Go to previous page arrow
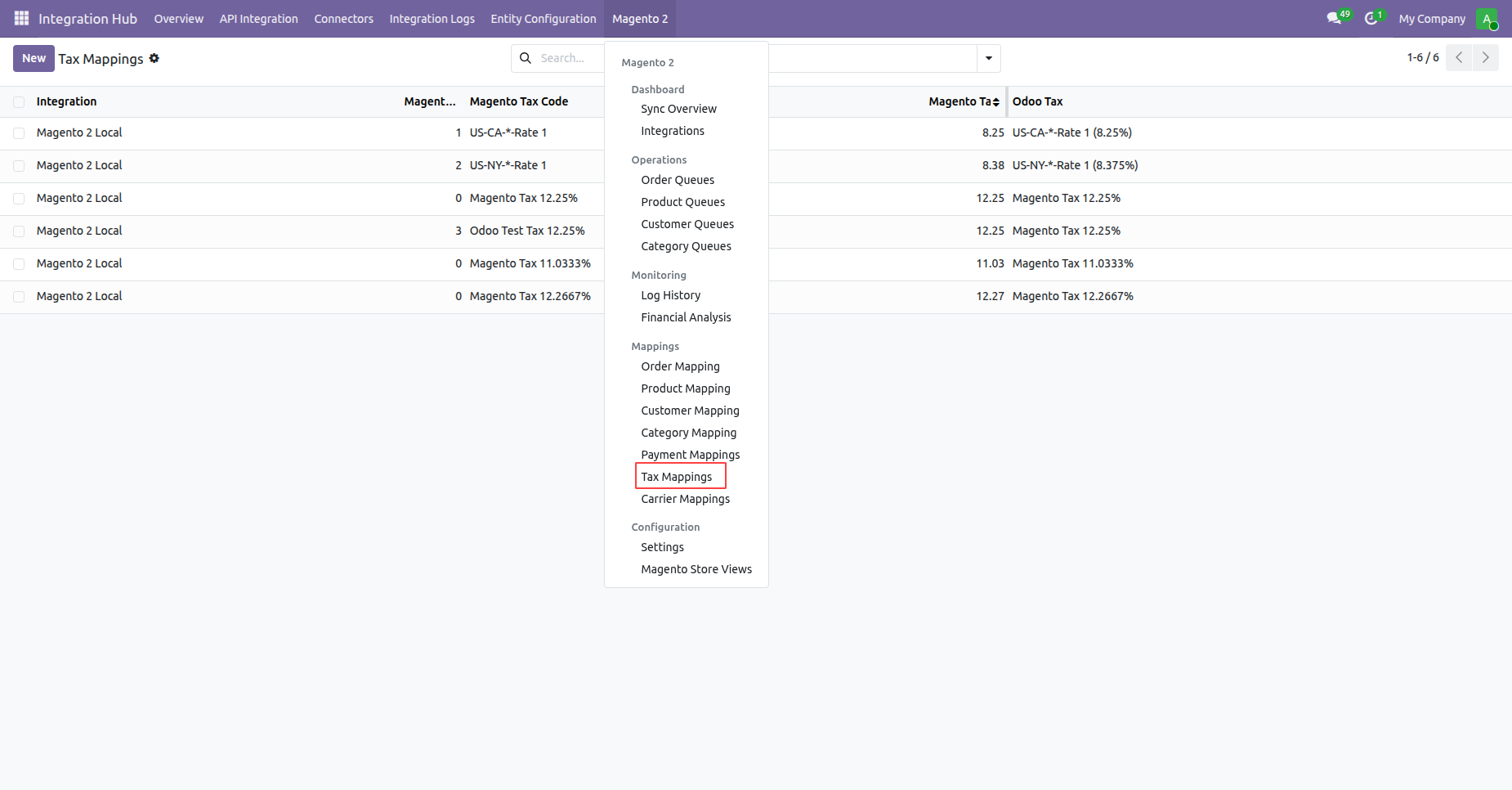The width and height of the screenshot is (1512, 790). click(x=1459, y=57)
